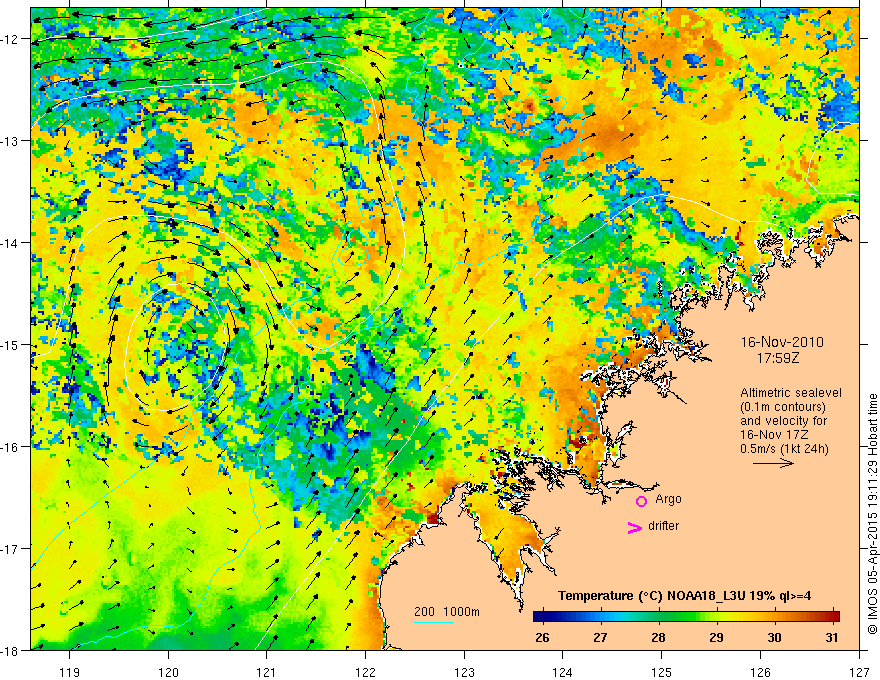This screenshot has height=680, width=880.
Task: Click the color bar value 30
Action: point(774,638)
